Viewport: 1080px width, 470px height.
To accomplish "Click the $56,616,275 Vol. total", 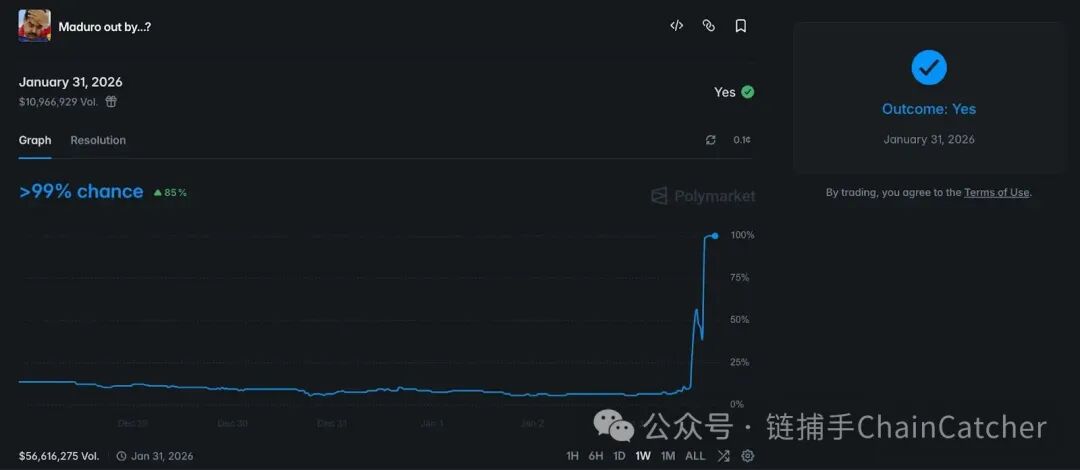I will [x=59, y=456].
